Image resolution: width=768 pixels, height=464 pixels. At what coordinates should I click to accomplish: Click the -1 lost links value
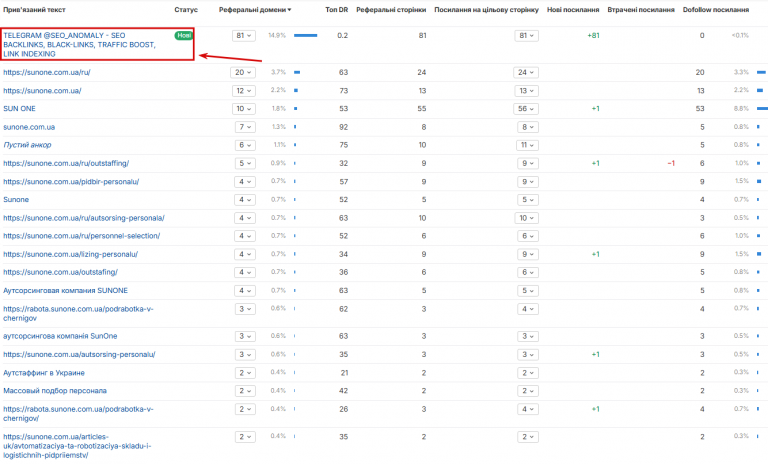(671, 163)
